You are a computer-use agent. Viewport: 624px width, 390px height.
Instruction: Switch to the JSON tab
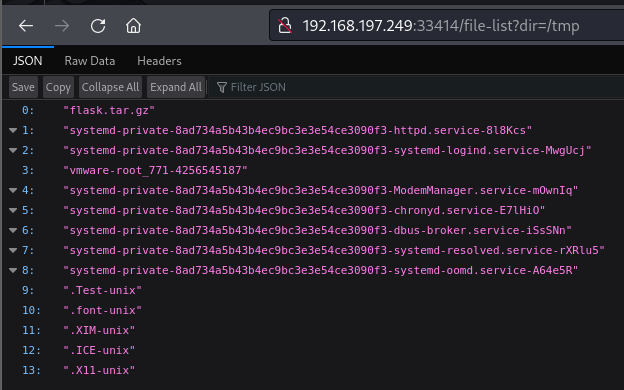tap(27, 61)
